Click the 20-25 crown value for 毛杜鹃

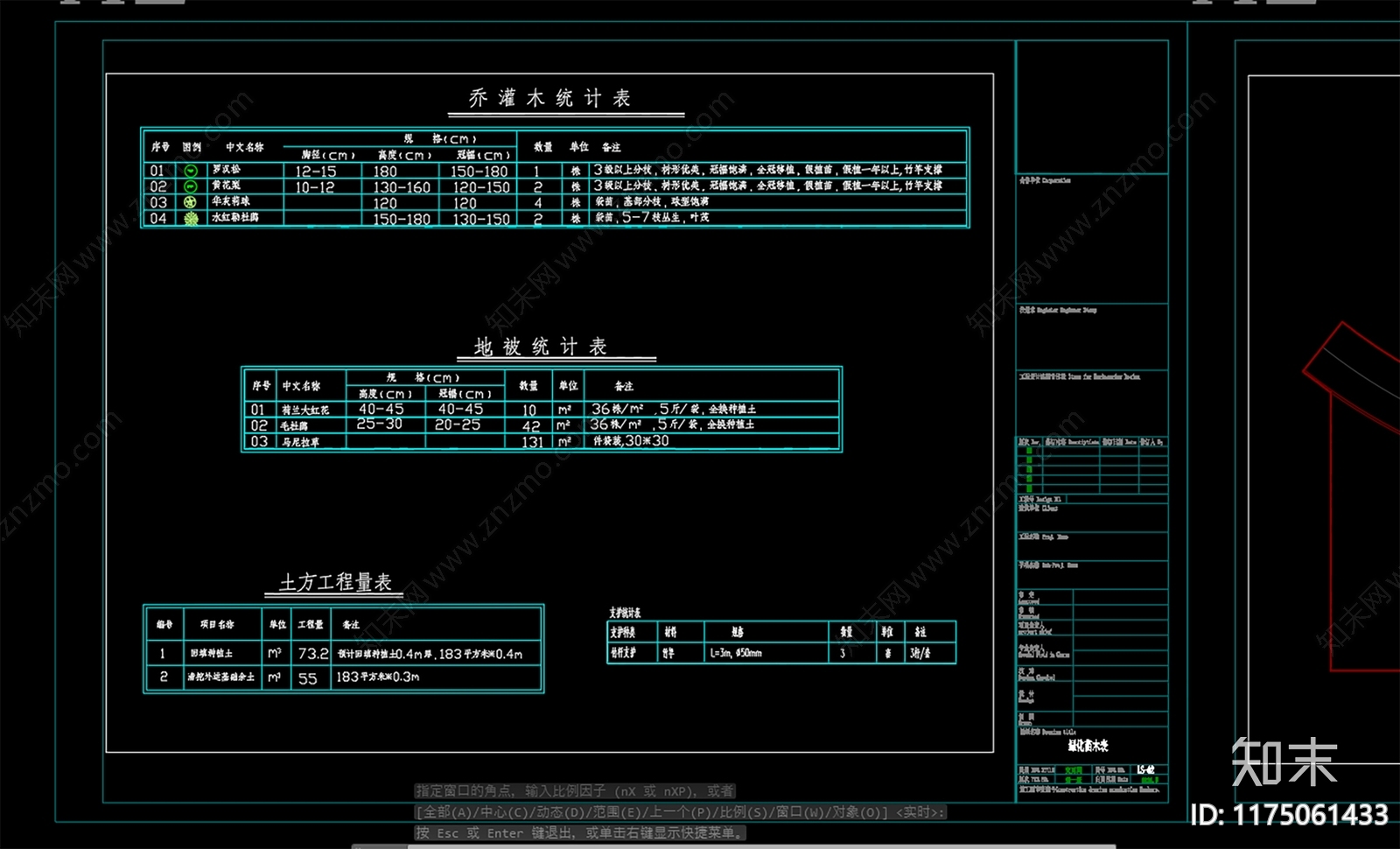pos(458,424)
